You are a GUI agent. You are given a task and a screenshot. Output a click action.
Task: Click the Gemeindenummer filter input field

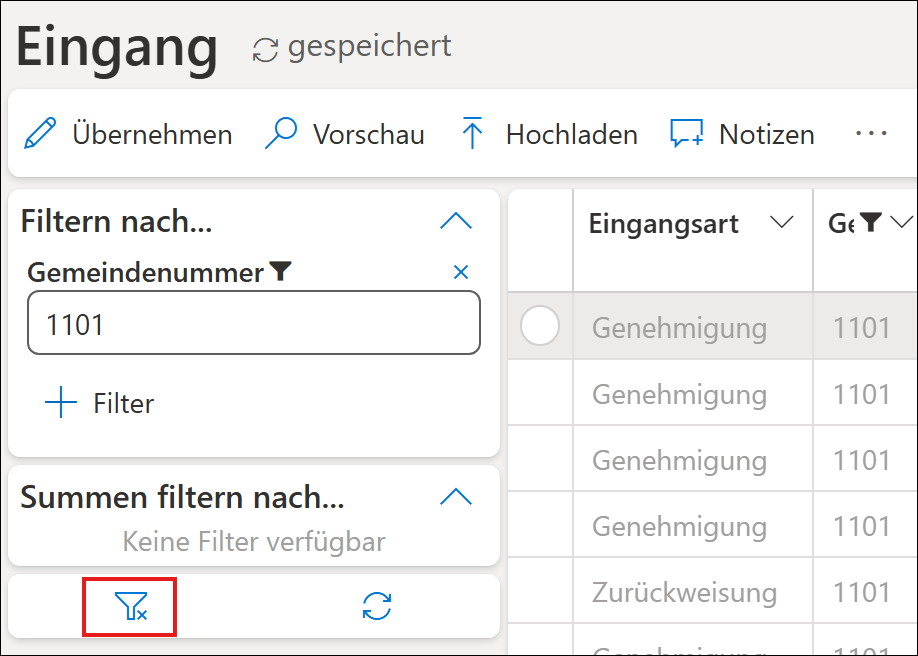254,325
